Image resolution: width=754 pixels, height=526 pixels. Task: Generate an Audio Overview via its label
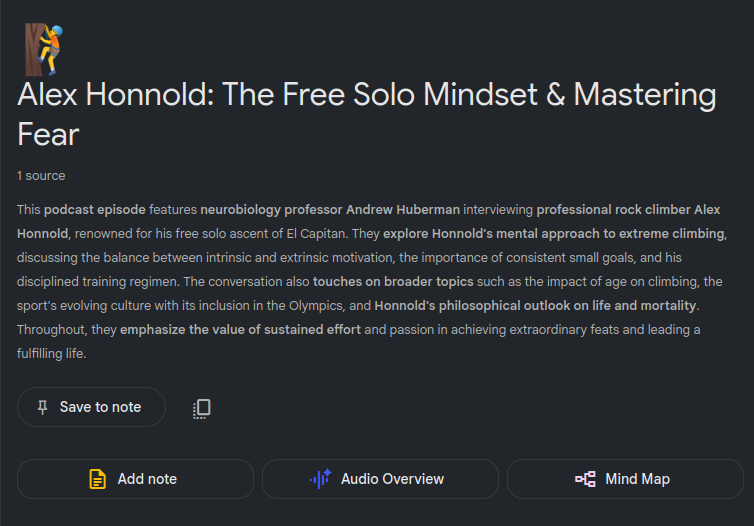click(392, 479)
